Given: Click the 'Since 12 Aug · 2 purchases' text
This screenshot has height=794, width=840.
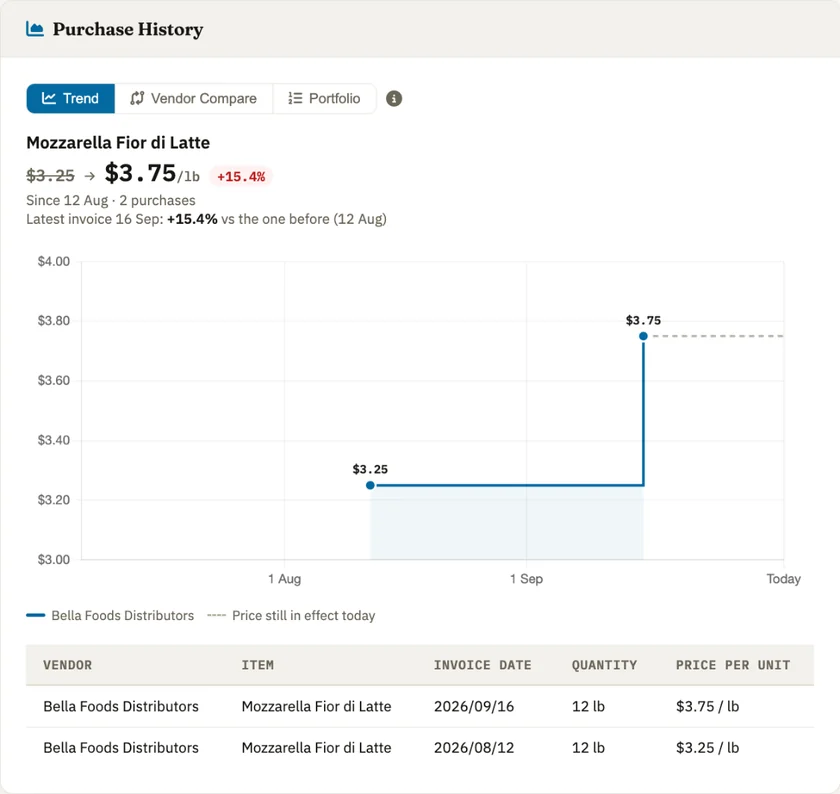Looking at the screenshot, I should pyautogui.click(x=111, y=200).
